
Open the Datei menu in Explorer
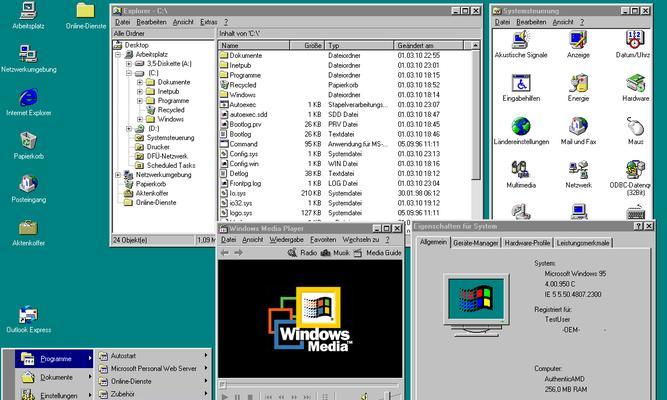click(123, 22)
